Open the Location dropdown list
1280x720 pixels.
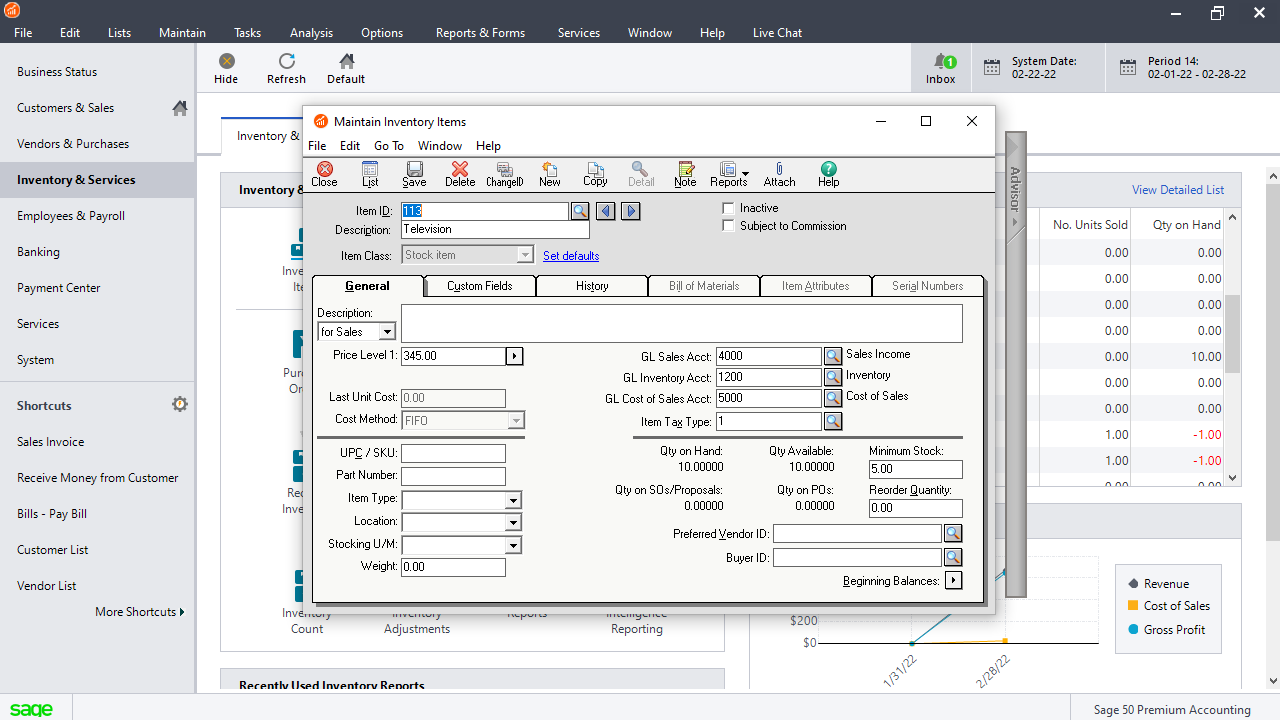pos(513,522)
